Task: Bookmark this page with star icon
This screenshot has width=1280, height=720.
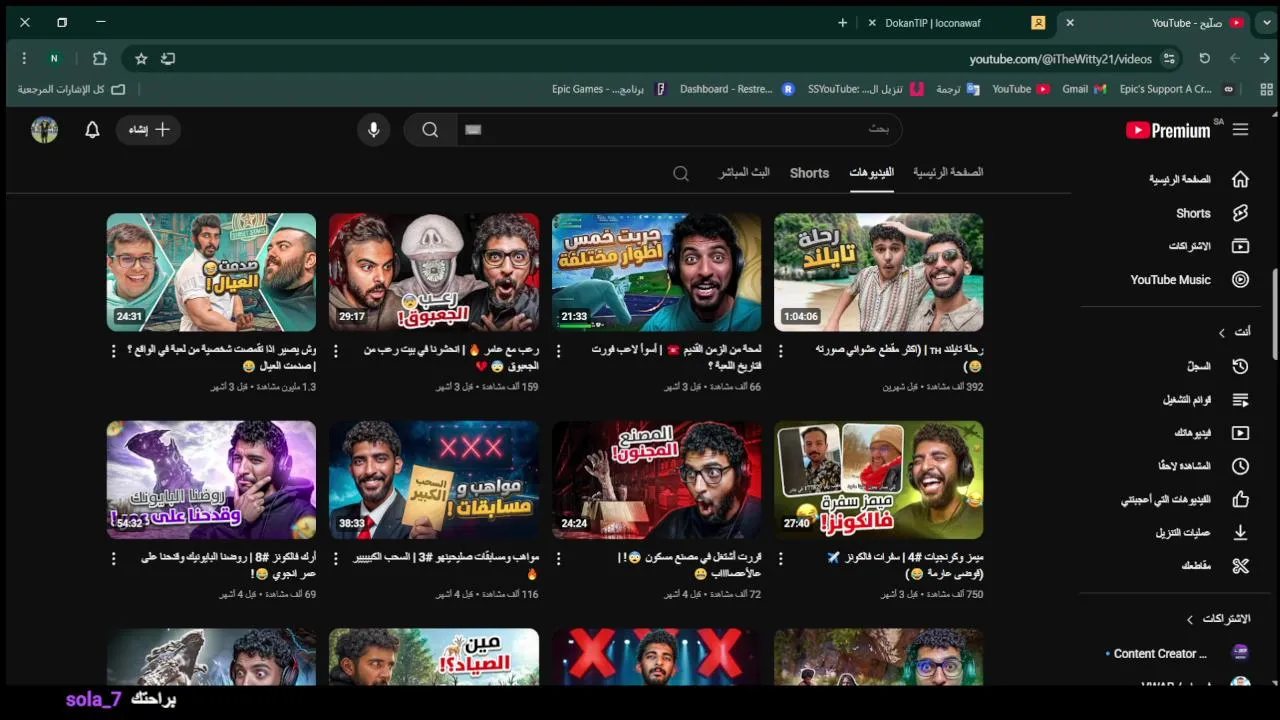Action: (141, 59)
